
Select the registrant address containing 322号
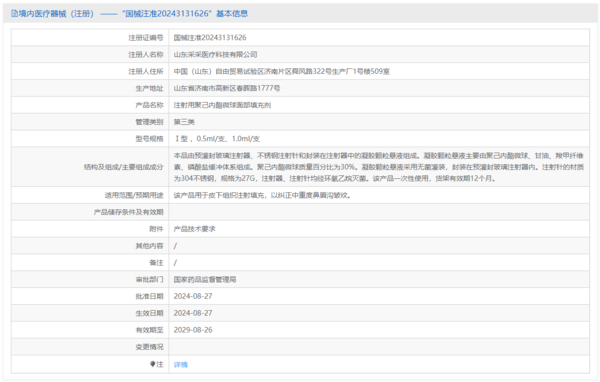click(x=282, y=71)
